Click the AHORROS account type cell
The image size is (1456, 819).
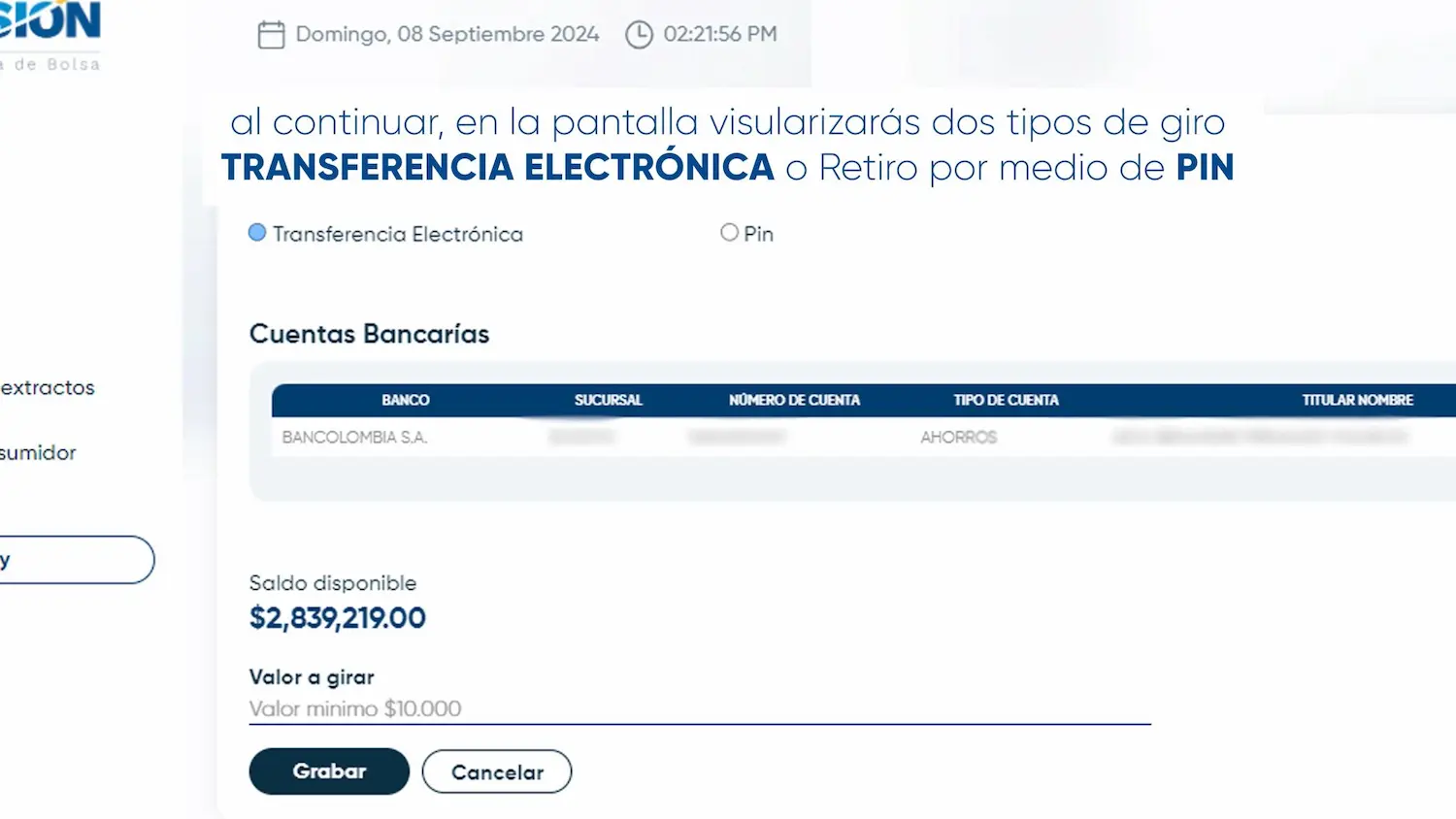tap(959, 438)
